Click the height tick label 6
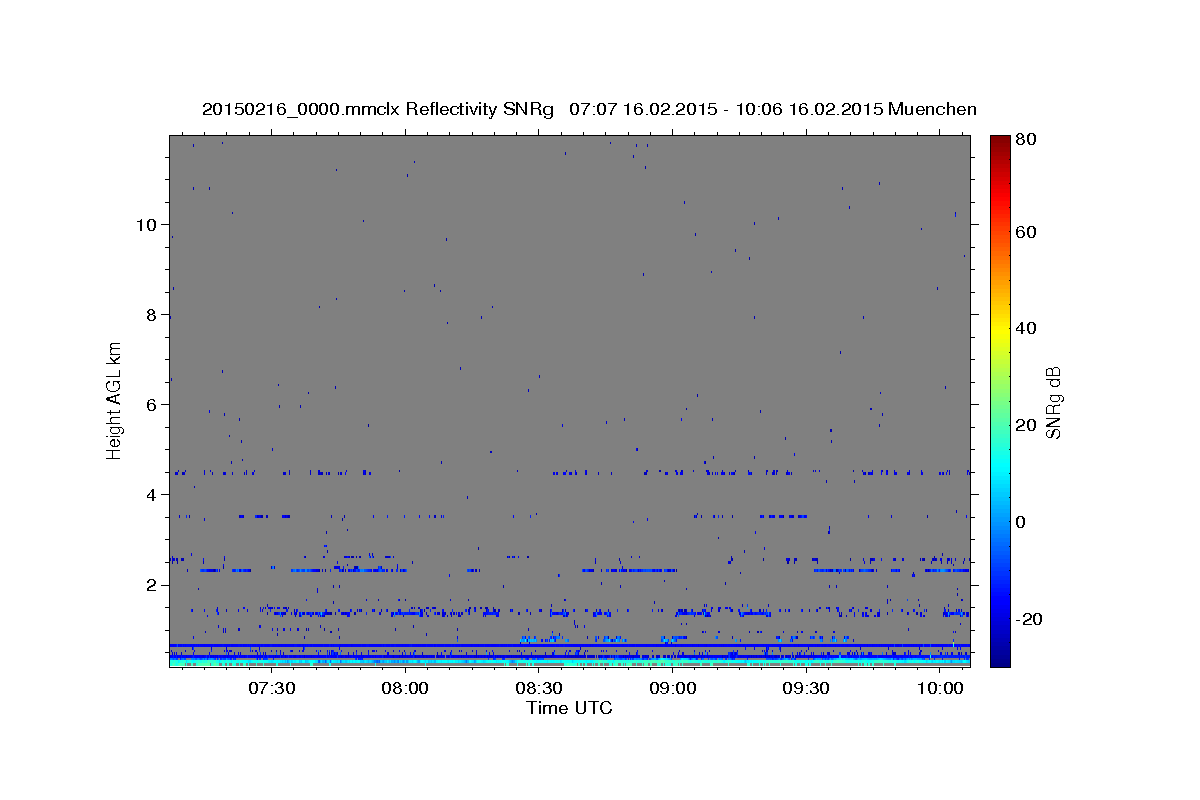 pos(150,405)
